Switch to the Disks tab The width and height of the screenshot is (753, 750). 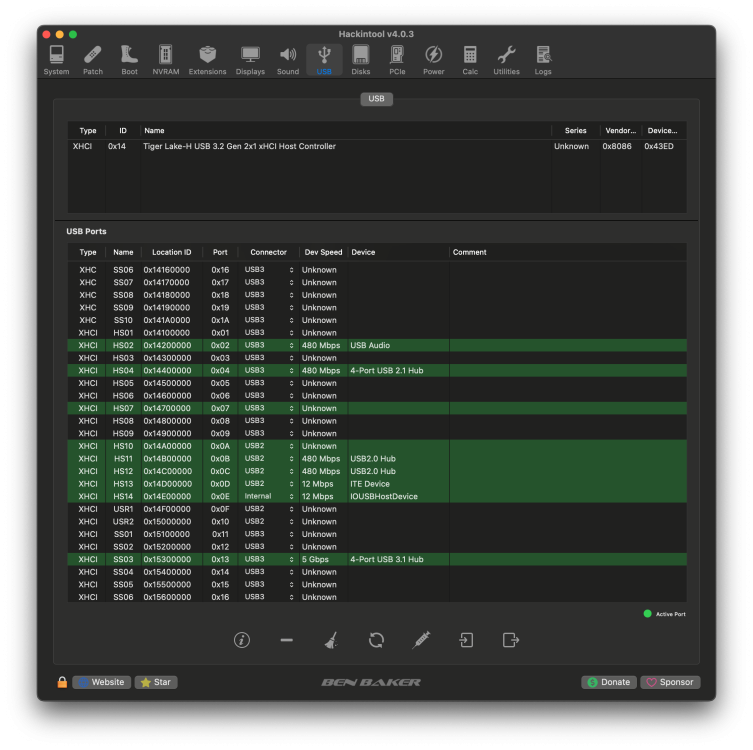coord(361,60)
